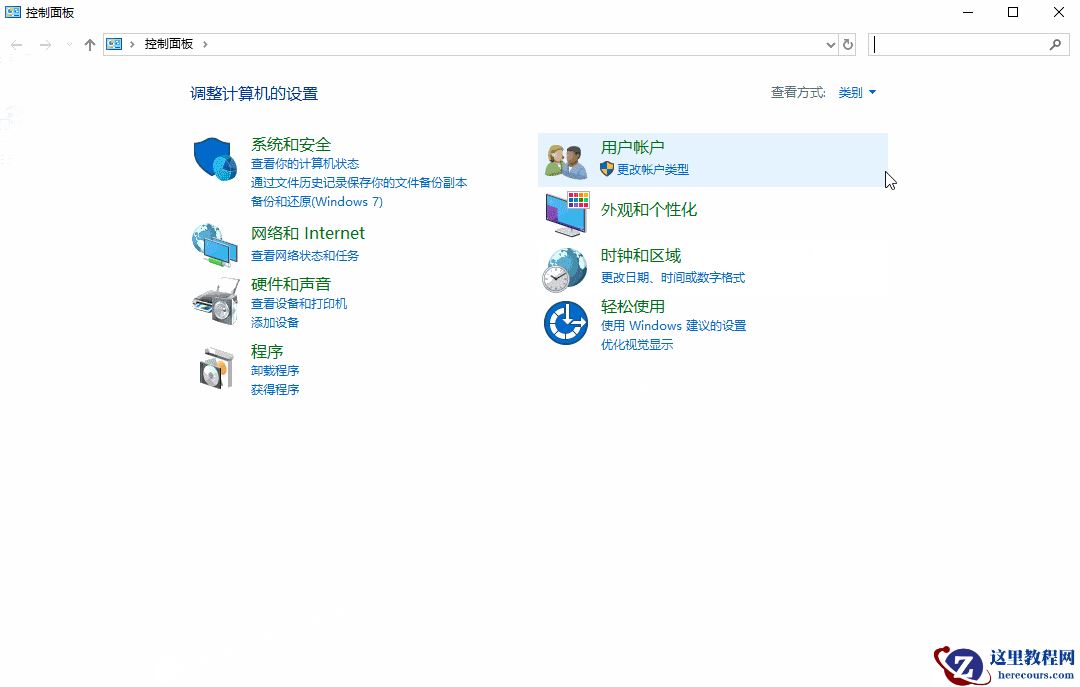Click 备份和还原(Windows 7)

(317, 201)
